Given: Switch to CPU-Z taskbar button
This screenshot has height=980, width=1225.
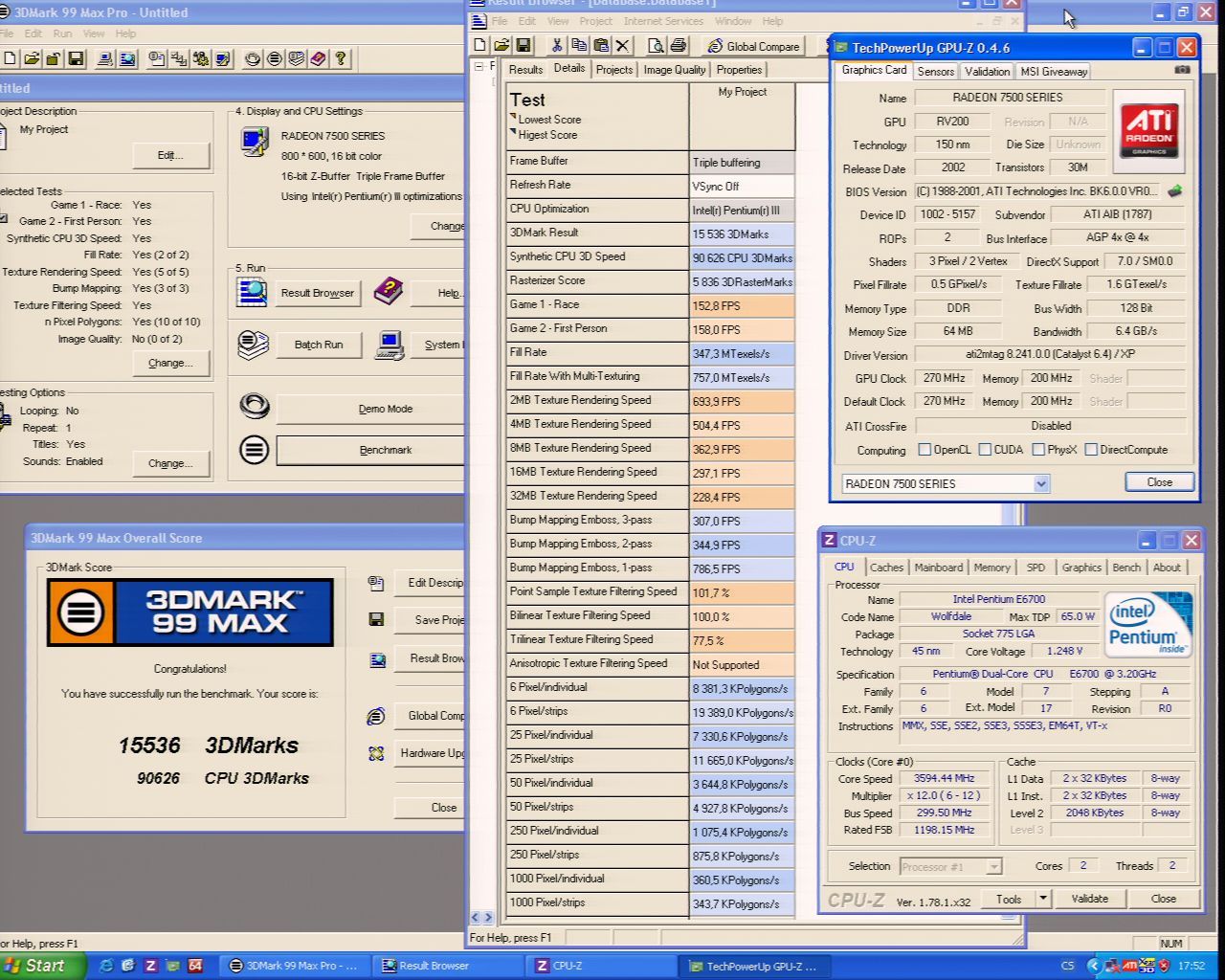Looking at the screenshot, I should [x=602, y=966].
